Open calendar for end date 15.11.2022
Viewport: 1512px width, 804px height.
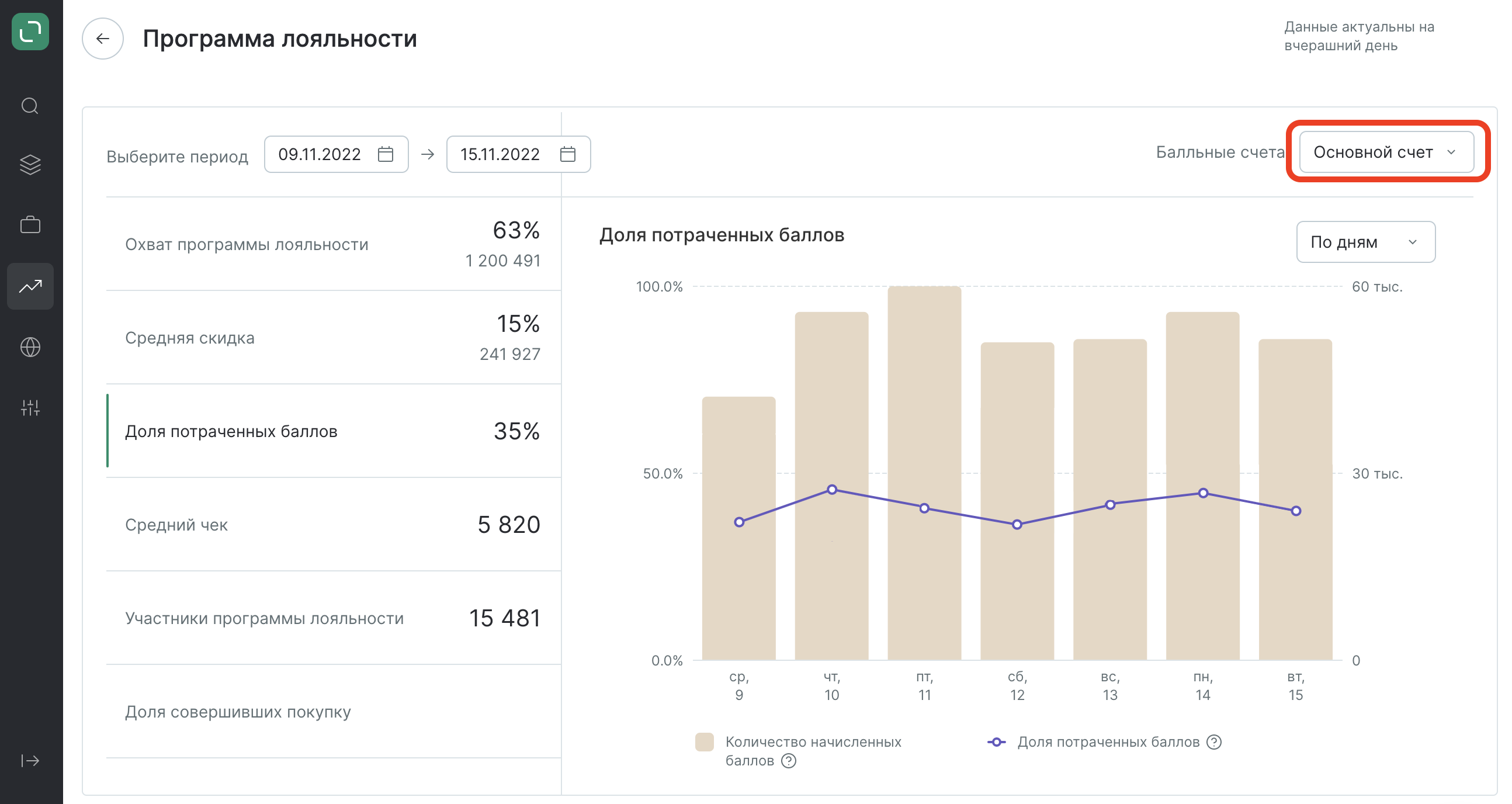(x=568, y=154)
